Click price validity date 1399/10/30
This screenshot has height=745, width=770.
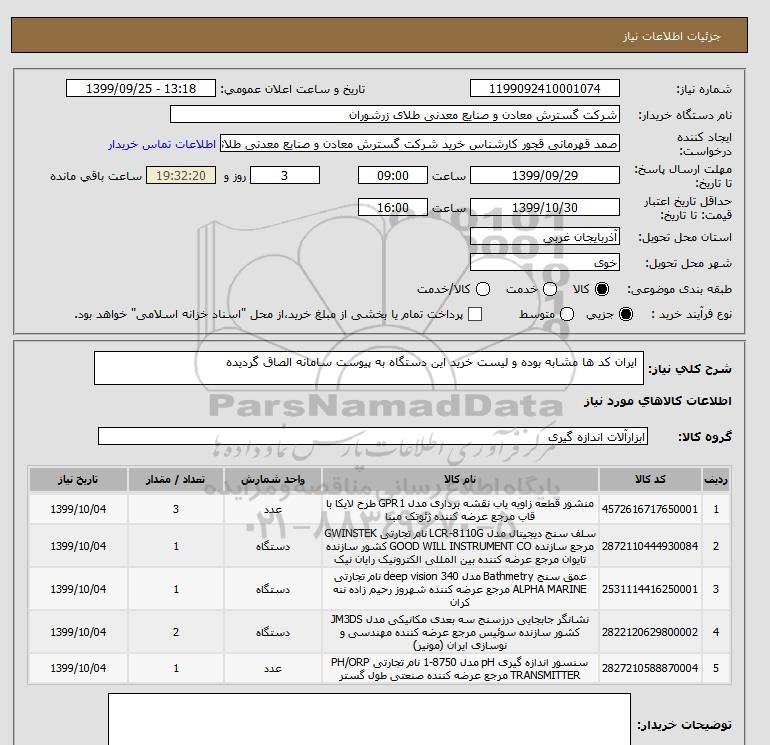pyautogui.click(x=545, y=207)
